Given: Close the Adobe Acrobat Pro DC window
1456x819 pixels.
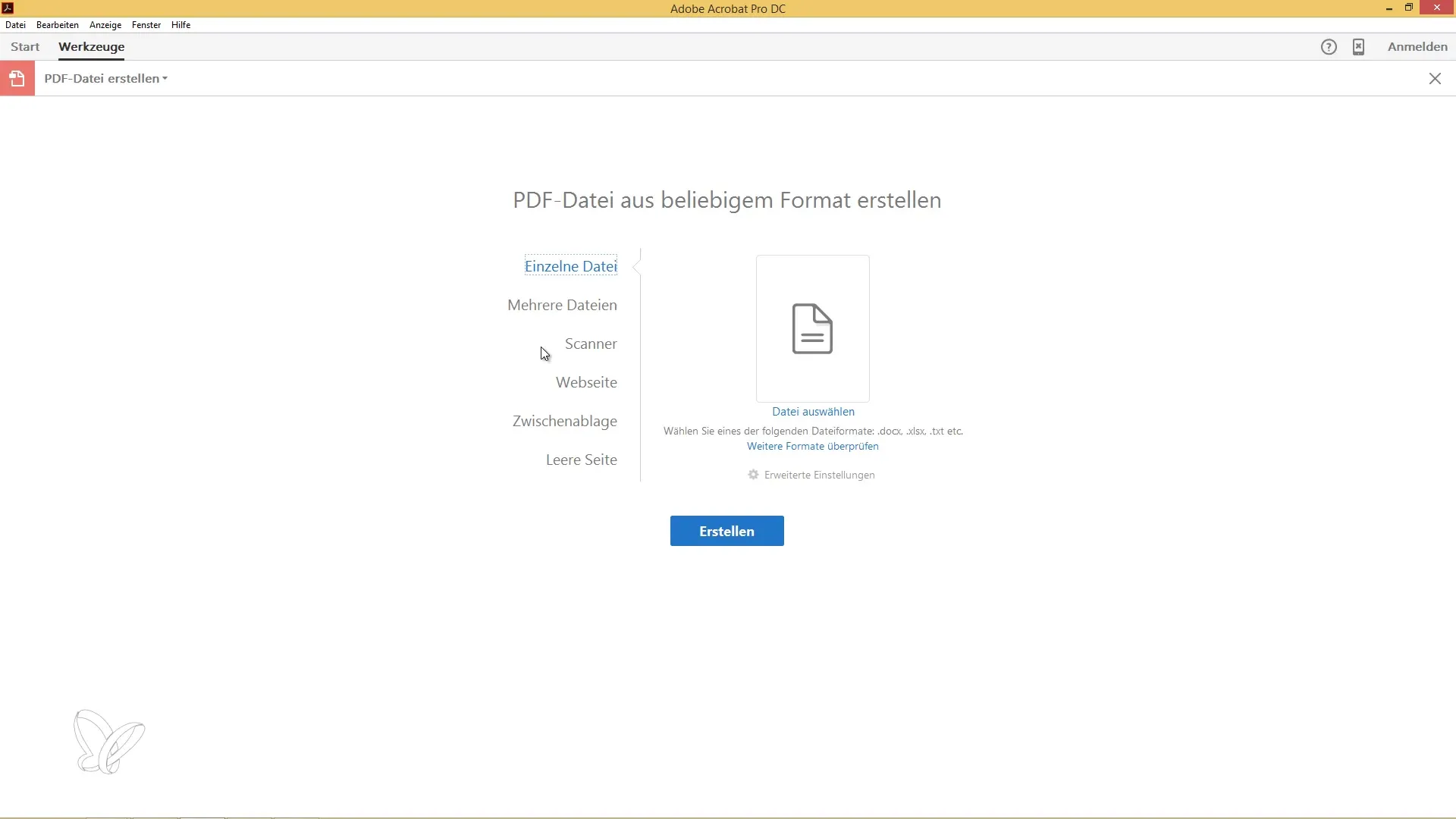Looking at the screenshot, I should pos(1437,8).
